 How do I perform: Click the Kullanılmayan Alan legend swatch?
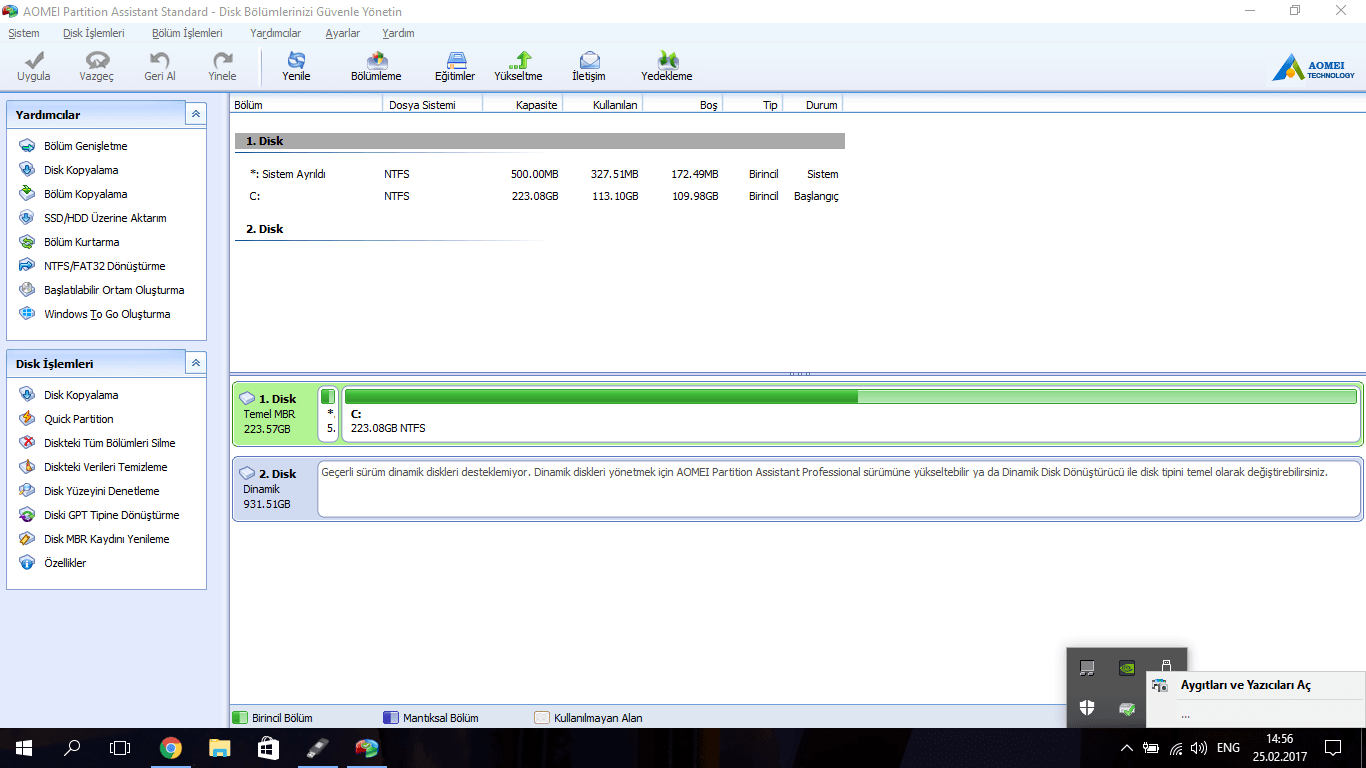542,717
